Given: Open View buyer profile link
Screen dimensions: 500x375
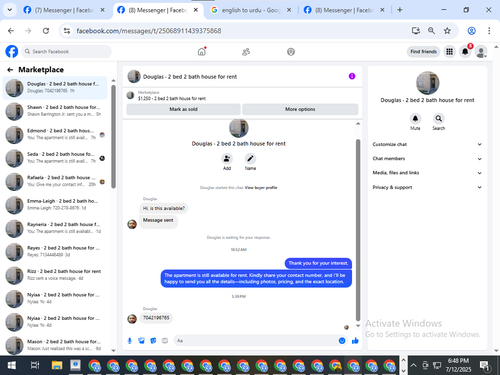Looking at the screenshot, I should coord(261,188).
